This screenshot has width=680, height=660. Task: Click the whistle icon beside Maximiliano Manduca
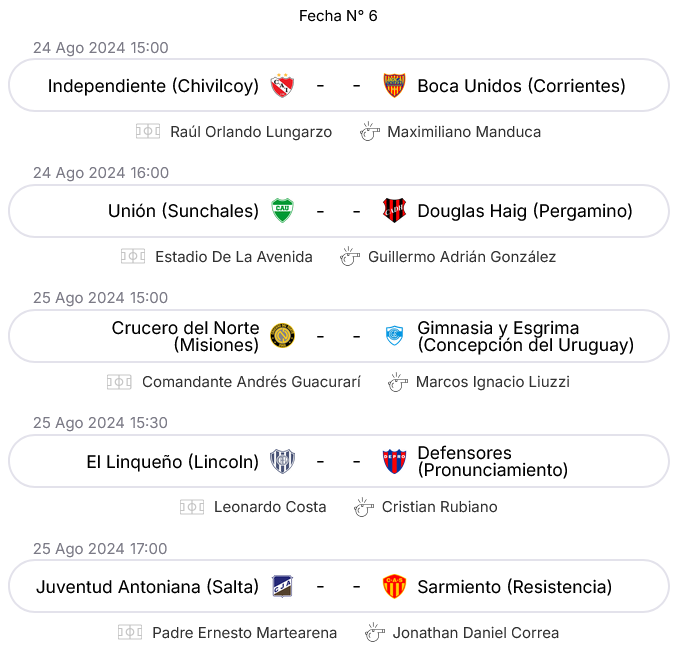tap(369, 132)
